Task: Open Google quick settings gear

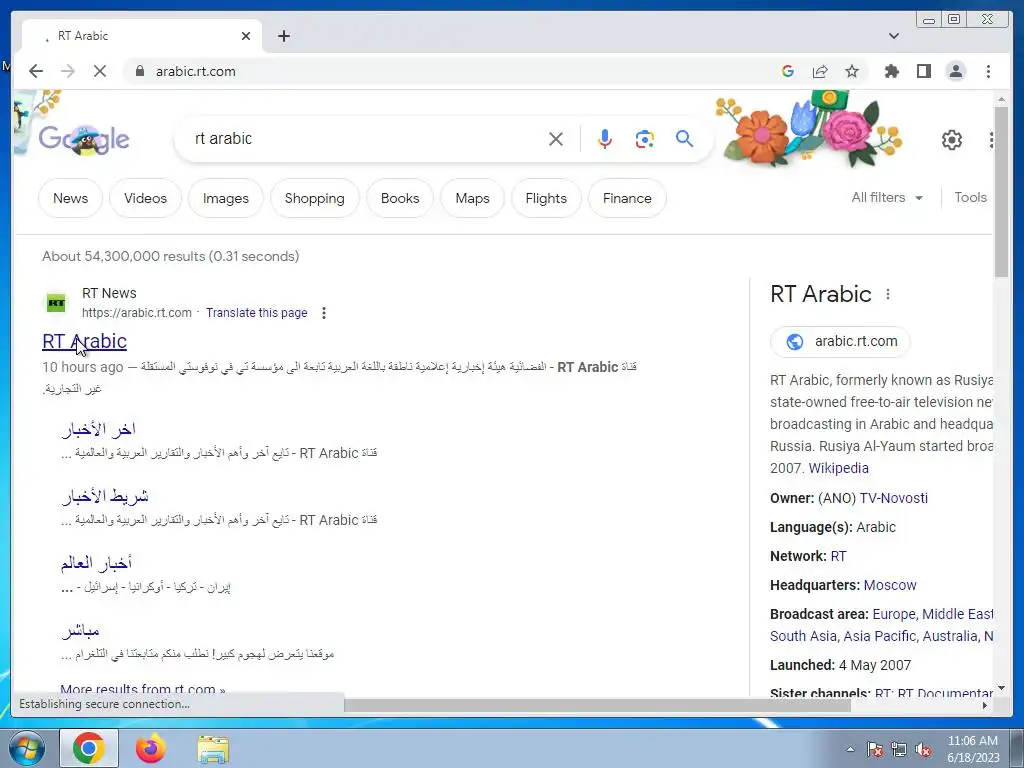Action: point(952,139)
